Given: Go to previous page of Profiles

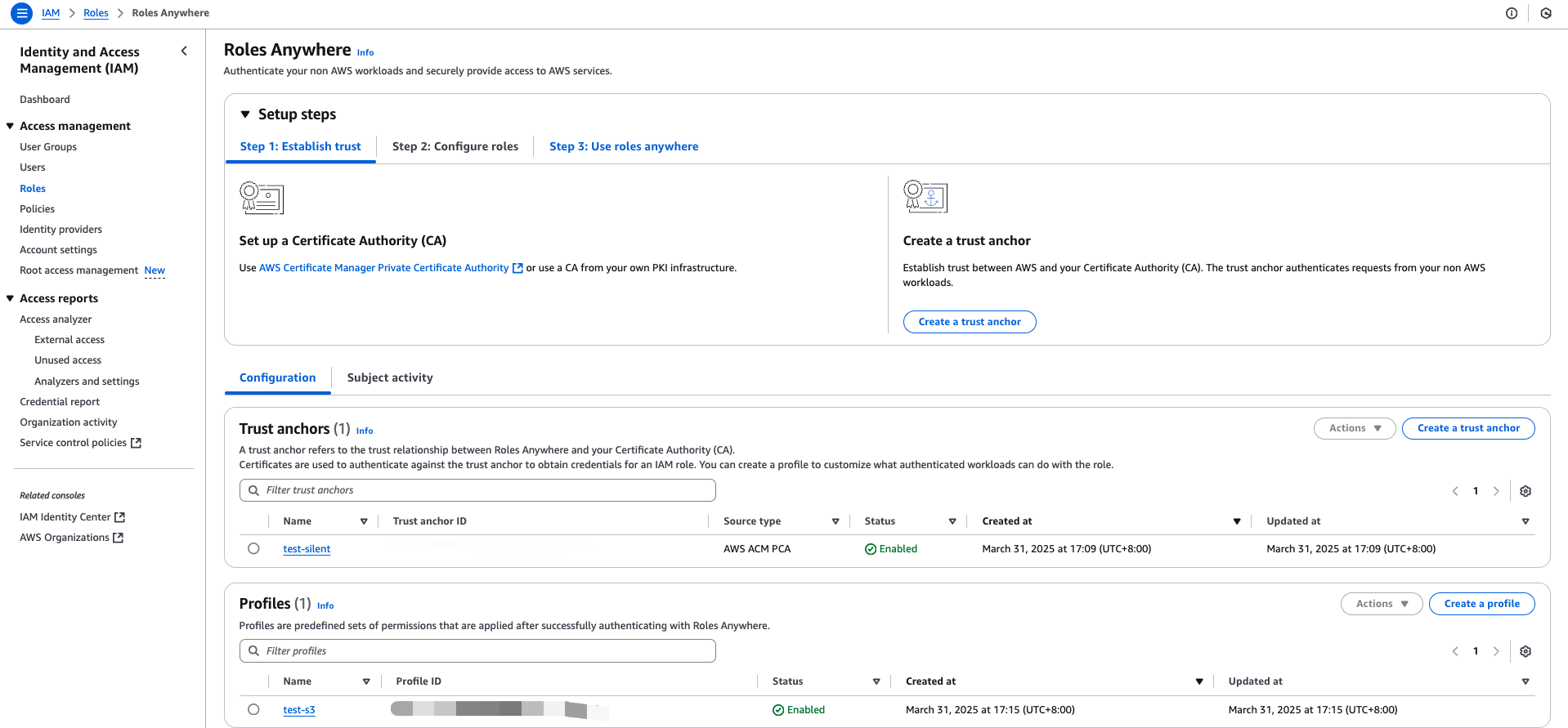Looking at the screenshot, I should 1455,651.
